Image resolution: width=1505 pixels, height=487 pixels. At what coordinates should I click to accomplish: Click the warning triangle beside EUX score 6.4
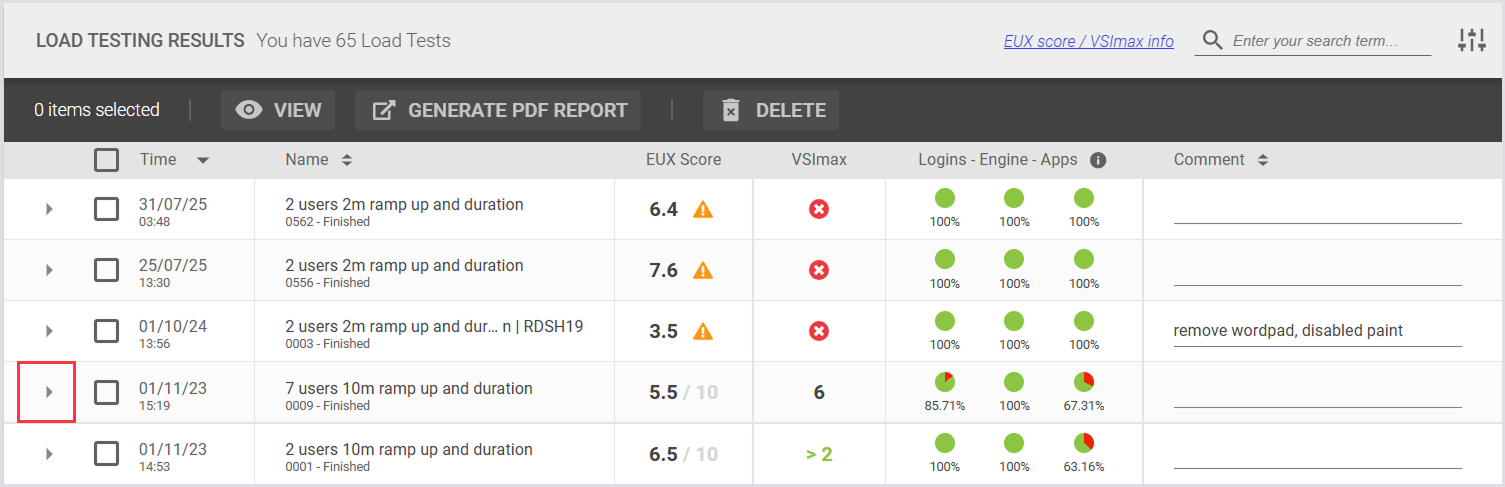click(x=703, y=209)
